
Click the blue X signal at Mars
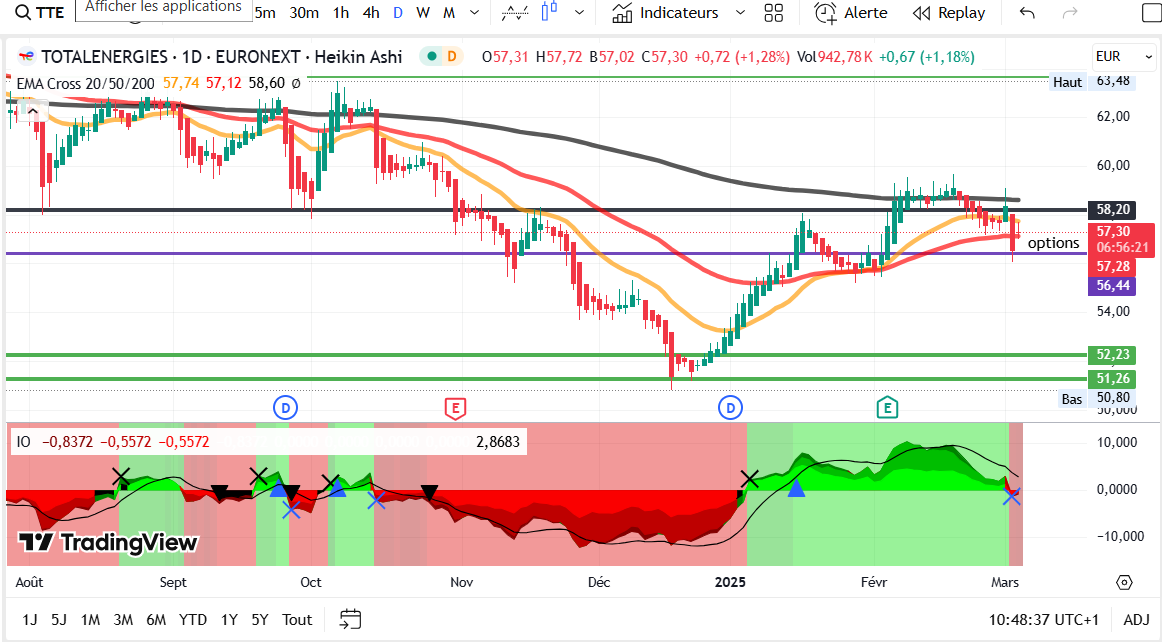coord(1012,497)
